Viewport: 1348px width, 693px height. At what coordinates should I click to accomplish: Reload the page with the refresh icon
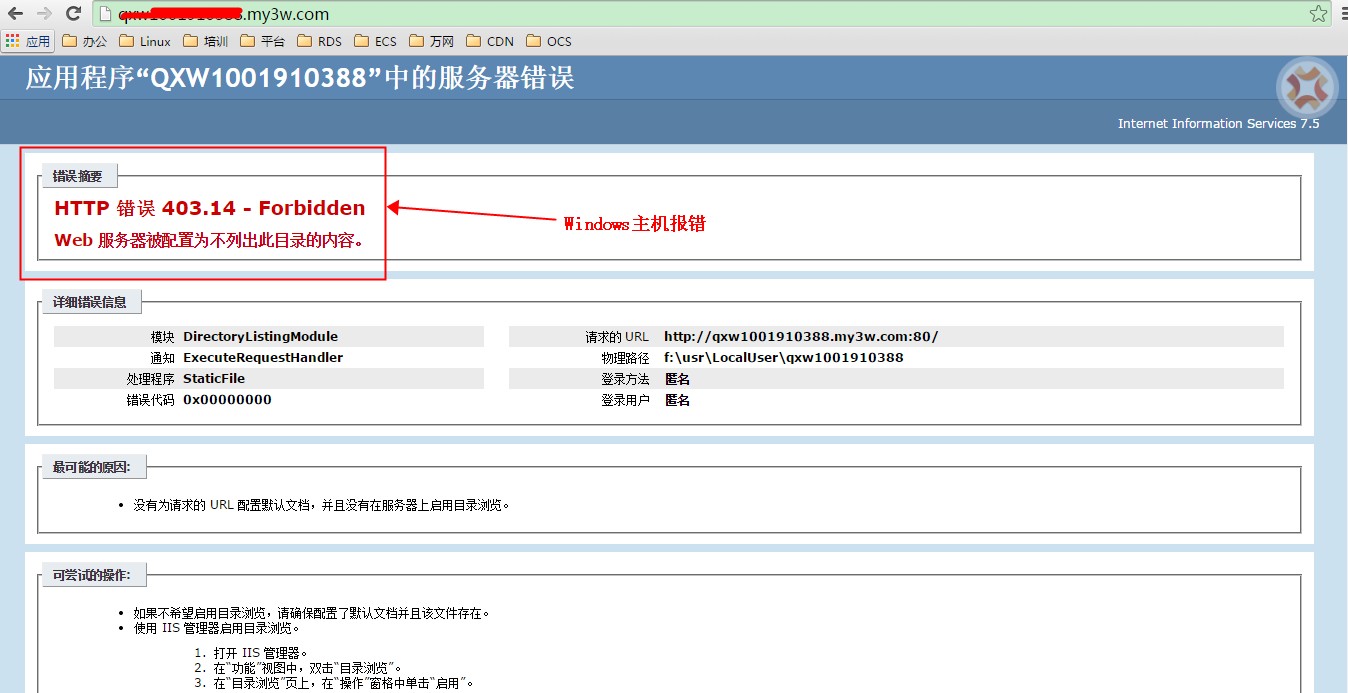pos(73,14)
